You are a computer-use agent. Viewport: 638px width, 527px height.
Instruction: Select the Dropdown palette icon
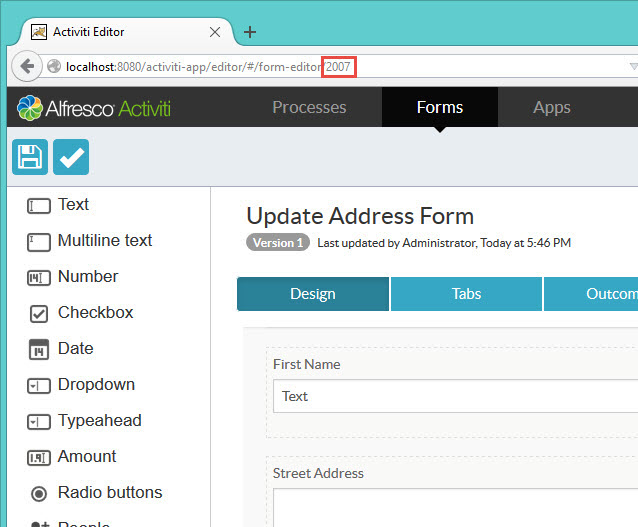(39, 386)
